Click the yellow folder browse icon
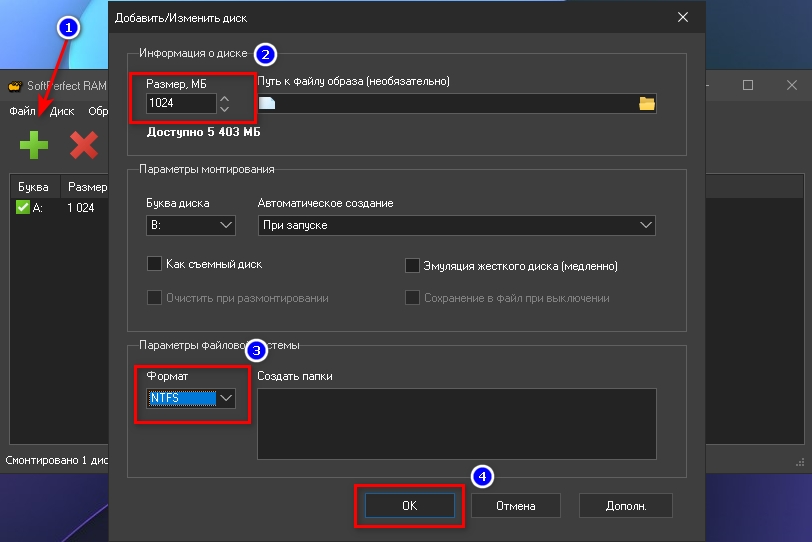This screenshot has height=542, width=812. coord(646,103)
